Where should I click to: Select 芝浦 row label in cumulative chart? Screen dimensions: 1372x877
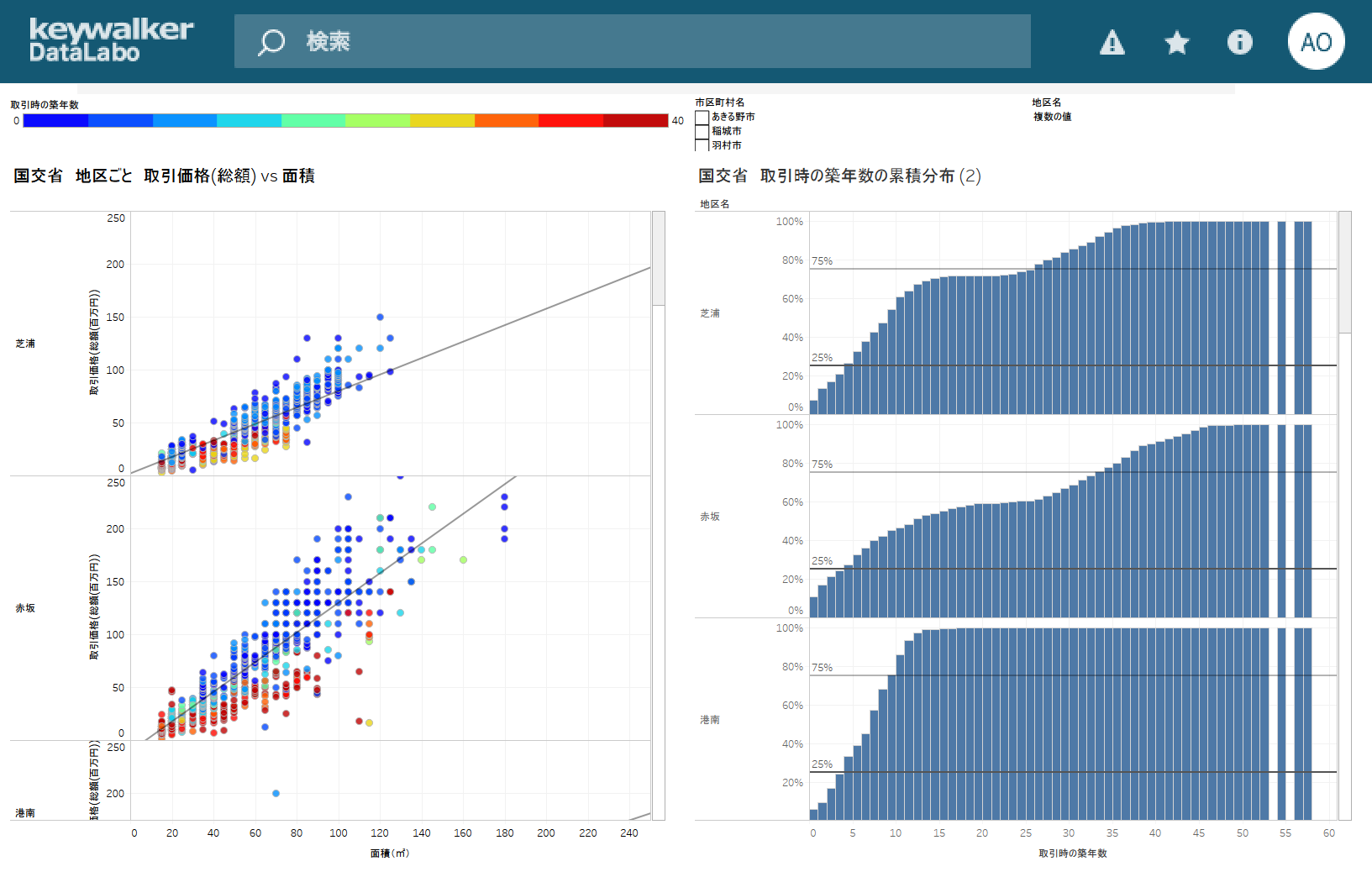pos(710,313)
